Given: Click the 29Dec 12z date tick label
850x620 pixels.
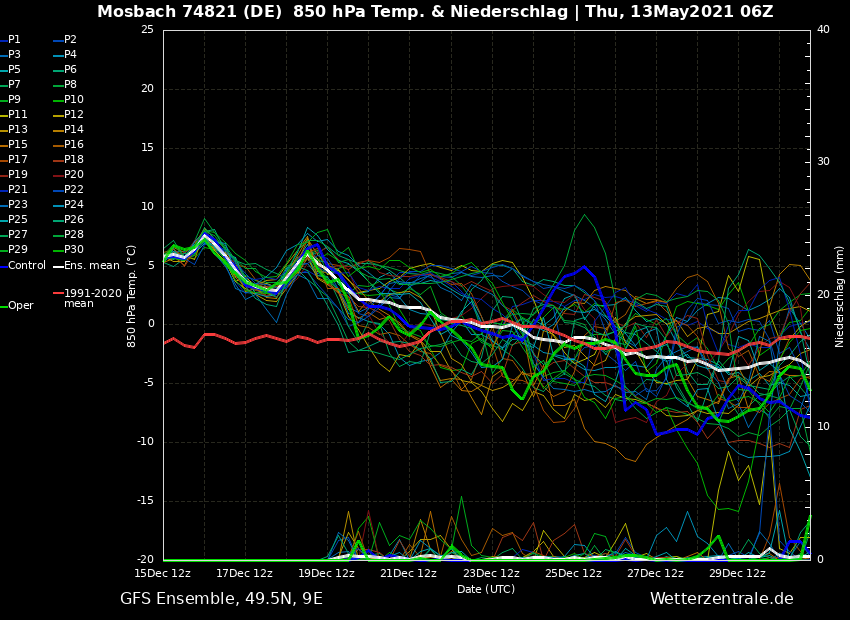Looking at the screenshot, I should pyautogui.click(x=737, y=574).
